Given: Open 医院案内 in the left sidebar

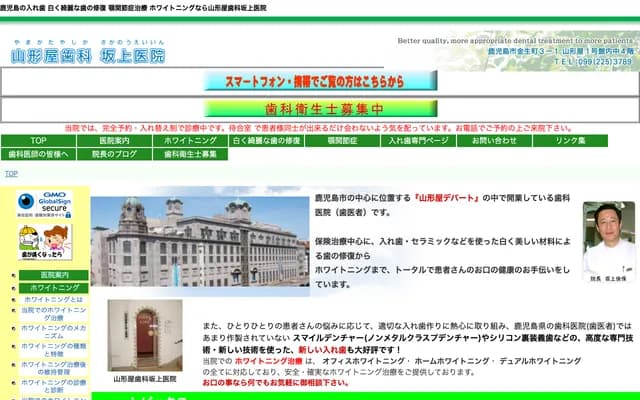Looking at the screenshot, I should pos(54,275).
